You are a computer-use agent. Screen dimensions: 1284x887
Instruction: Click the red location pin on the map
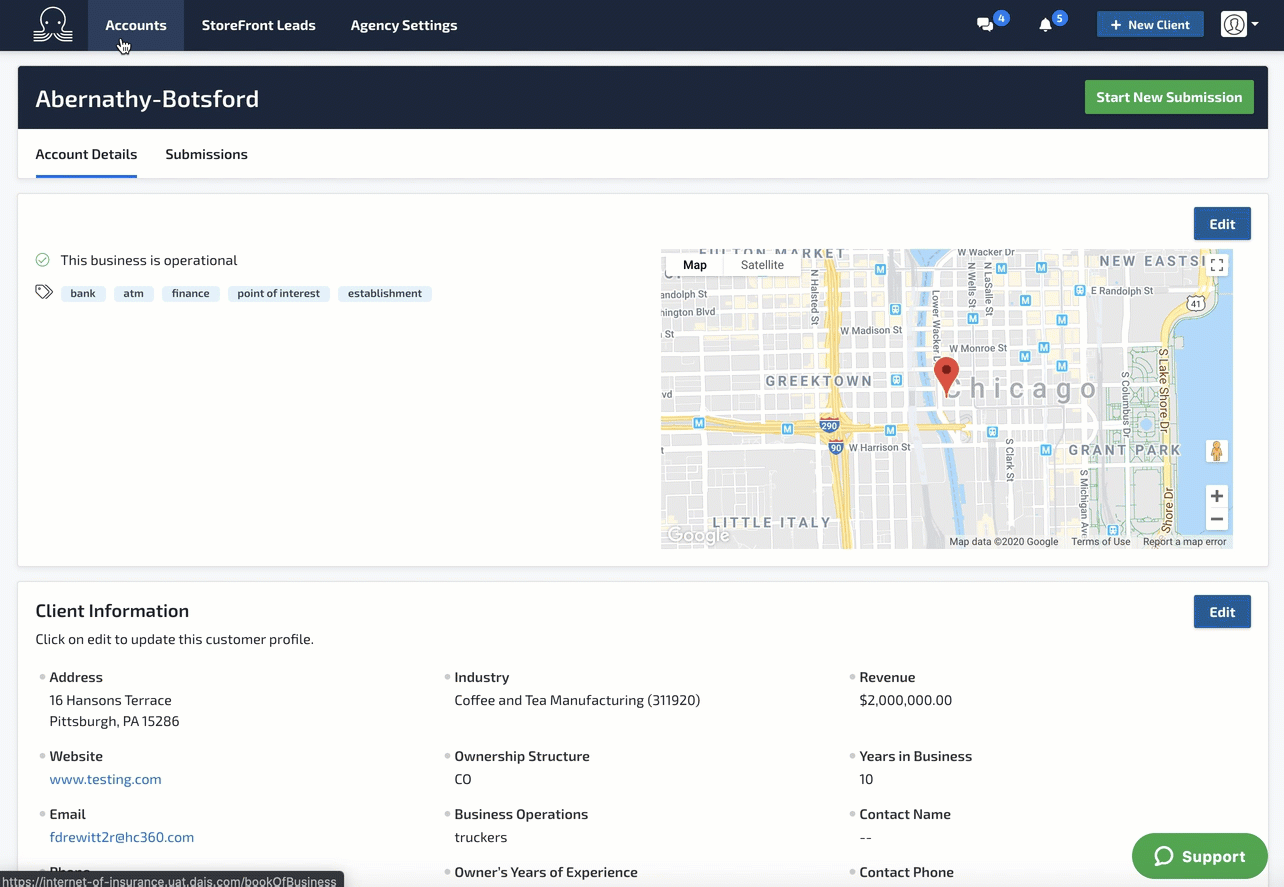click(x=946, y=375)
